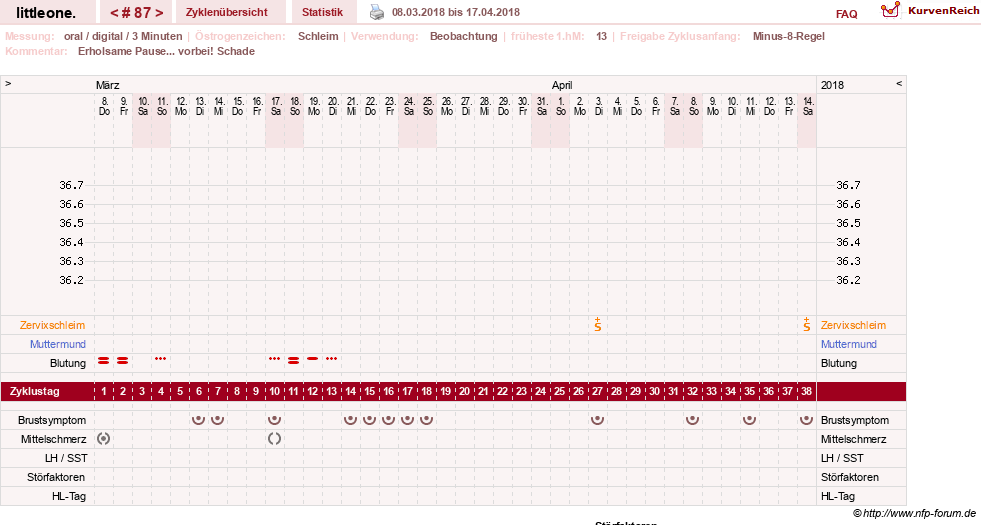Click the Blutung marker on cycle day 1
This screenshot has height=525, width=981.
104,360
